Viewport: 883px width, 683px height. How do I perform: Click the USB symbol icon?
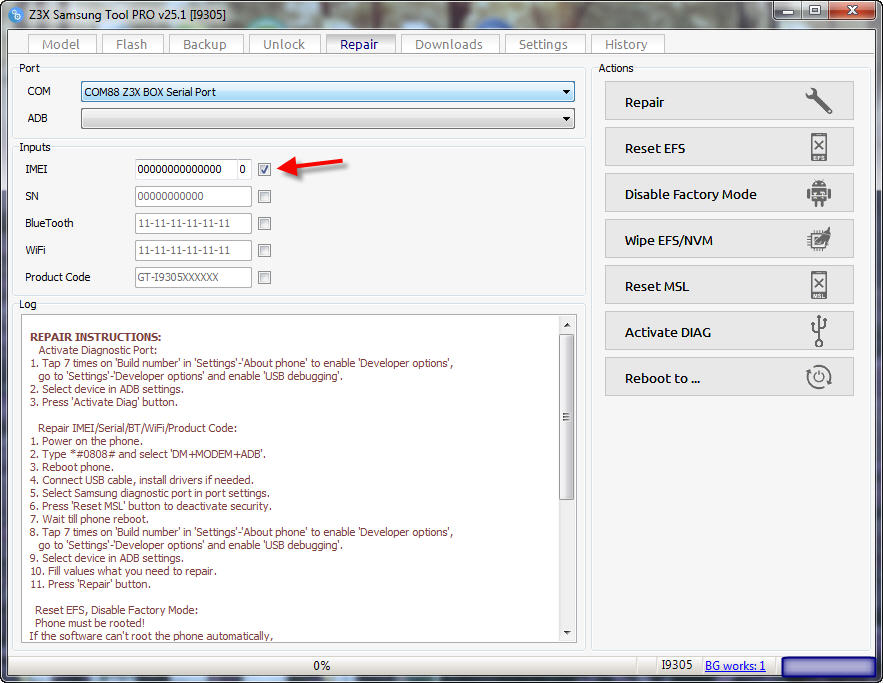click(x=818, y=331)
